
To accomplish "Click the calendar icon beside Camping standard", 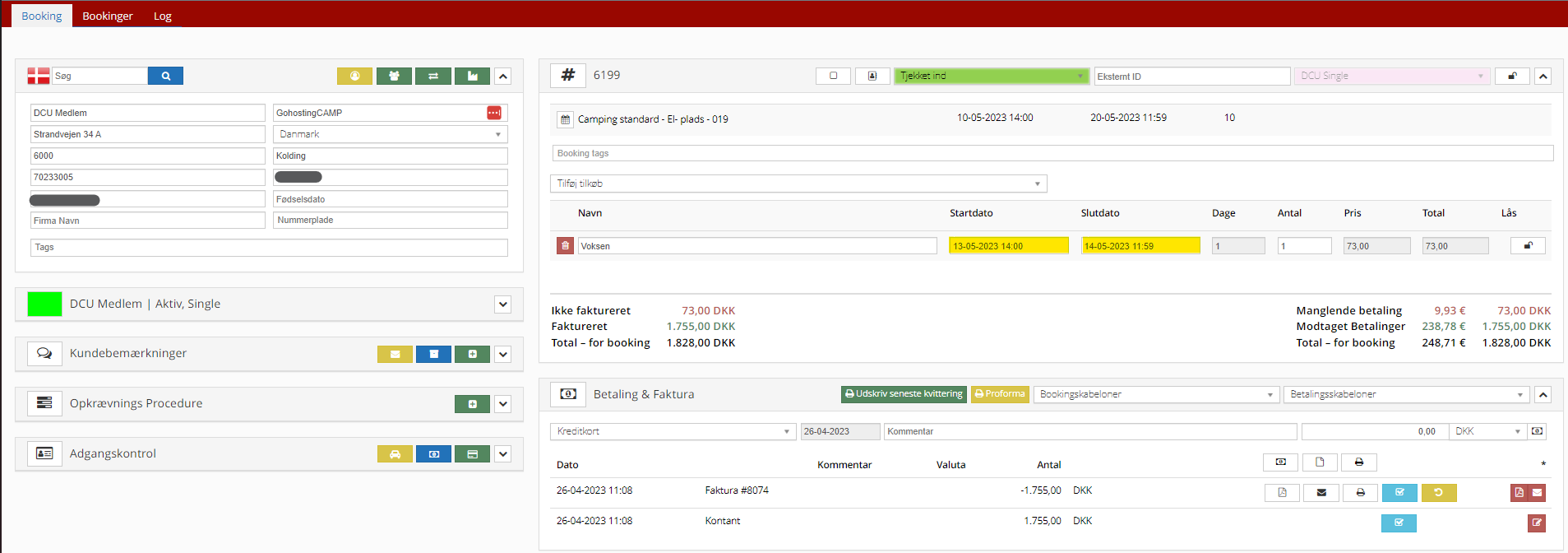I will 565,119.
